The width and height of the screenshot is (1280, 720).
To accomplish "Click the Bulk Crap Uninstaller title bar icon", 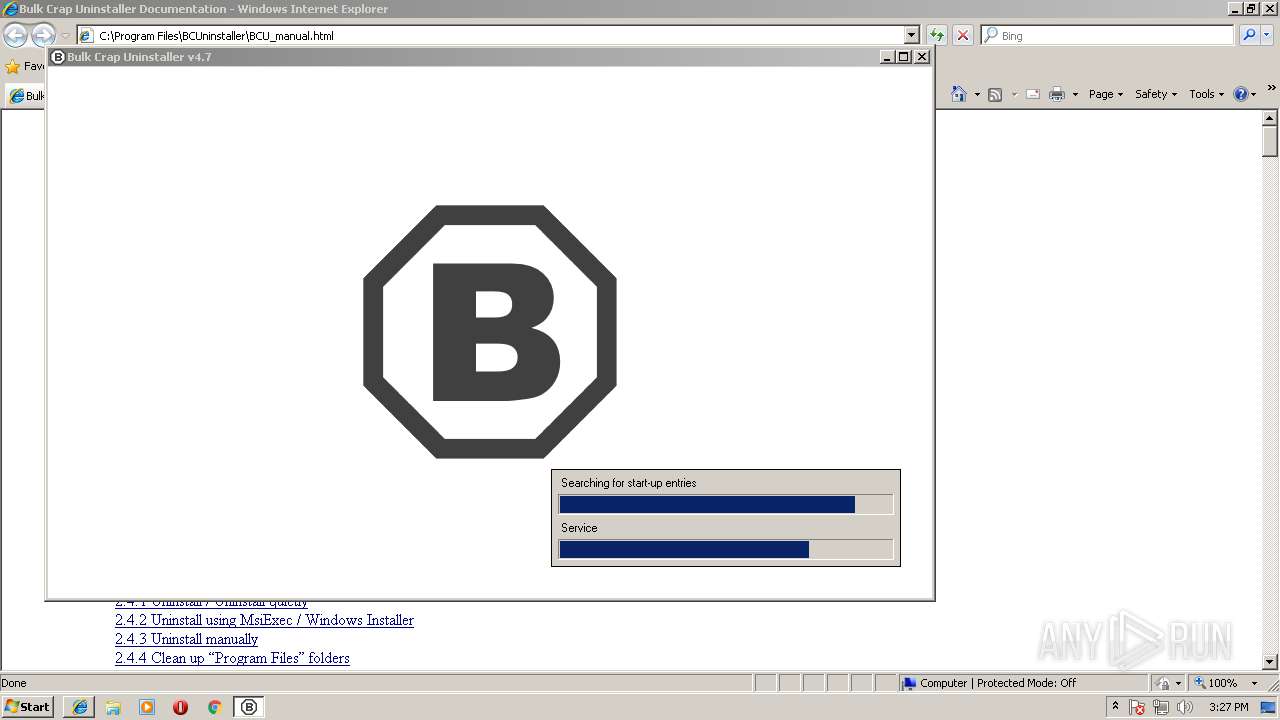I will click(x=58, y=57).
